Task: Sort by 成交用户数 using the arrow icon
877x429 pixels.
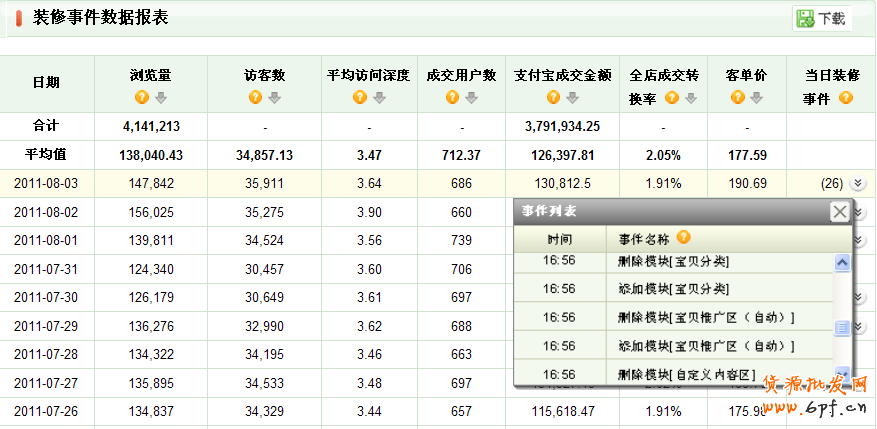Action: click(471, 97)
